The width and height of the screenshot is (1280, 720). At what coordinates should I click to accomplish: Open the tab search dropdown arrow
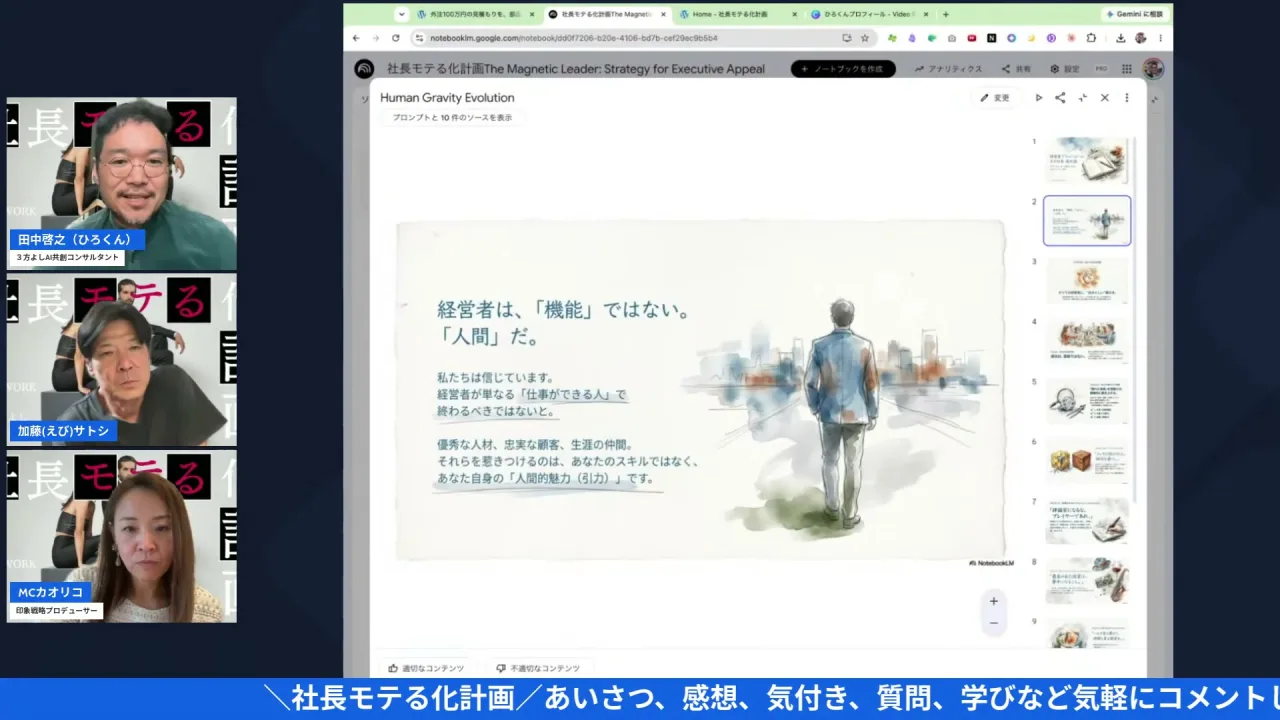[401, 14]
